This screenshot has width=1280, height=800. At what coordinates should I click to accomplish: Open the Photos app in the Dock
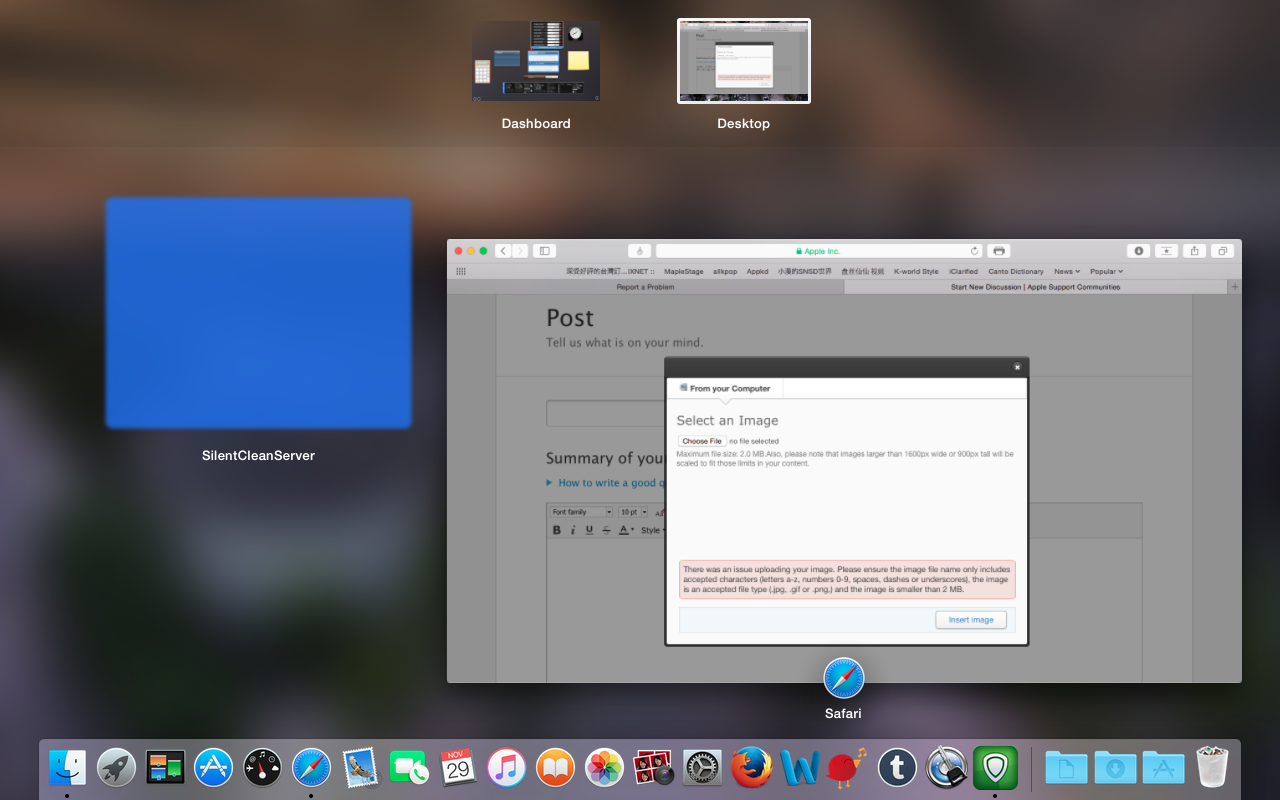605,768
